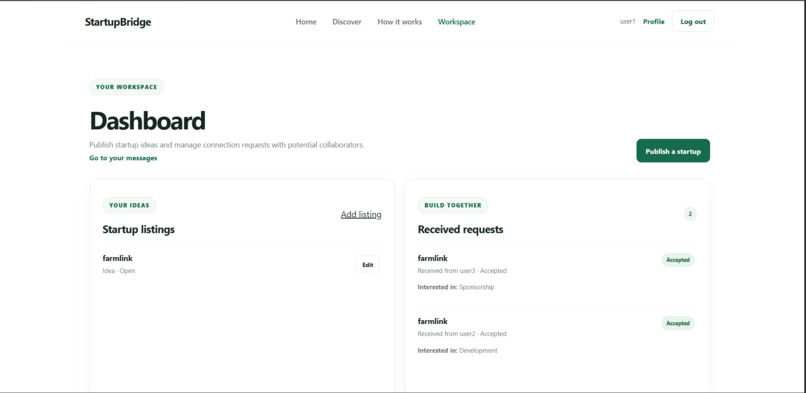Click 'Received from user3 - Accepted' text

[462, 271]
